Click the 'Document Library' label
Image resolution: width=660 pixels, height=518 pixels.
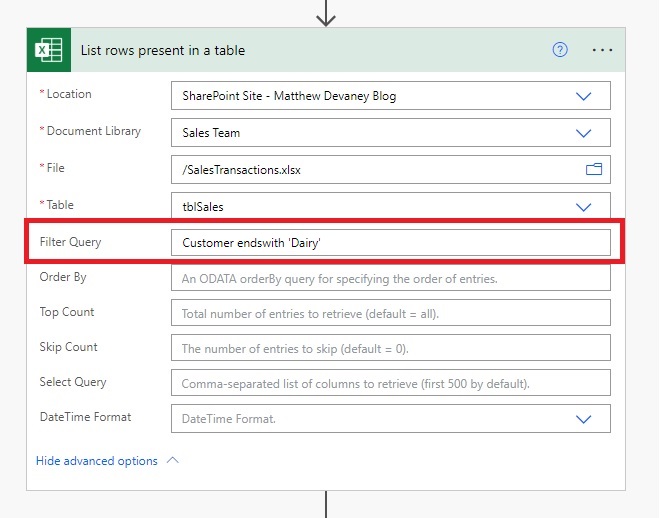(x=93, y=131)
